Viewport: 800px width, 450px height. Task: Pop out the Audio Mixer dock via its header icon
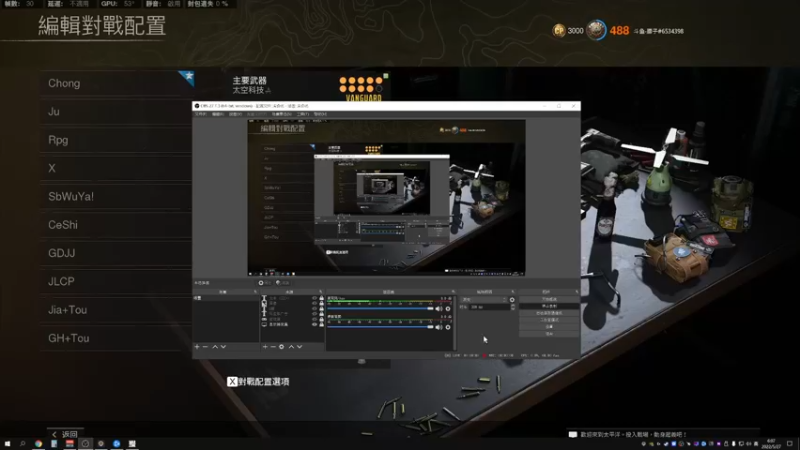point(453,292)
